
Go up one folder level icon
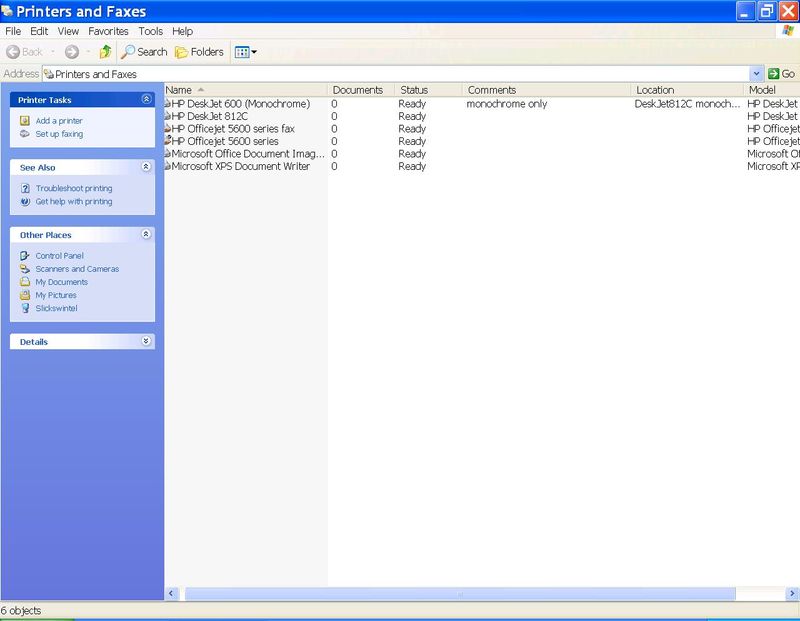(x=106, y=52)
